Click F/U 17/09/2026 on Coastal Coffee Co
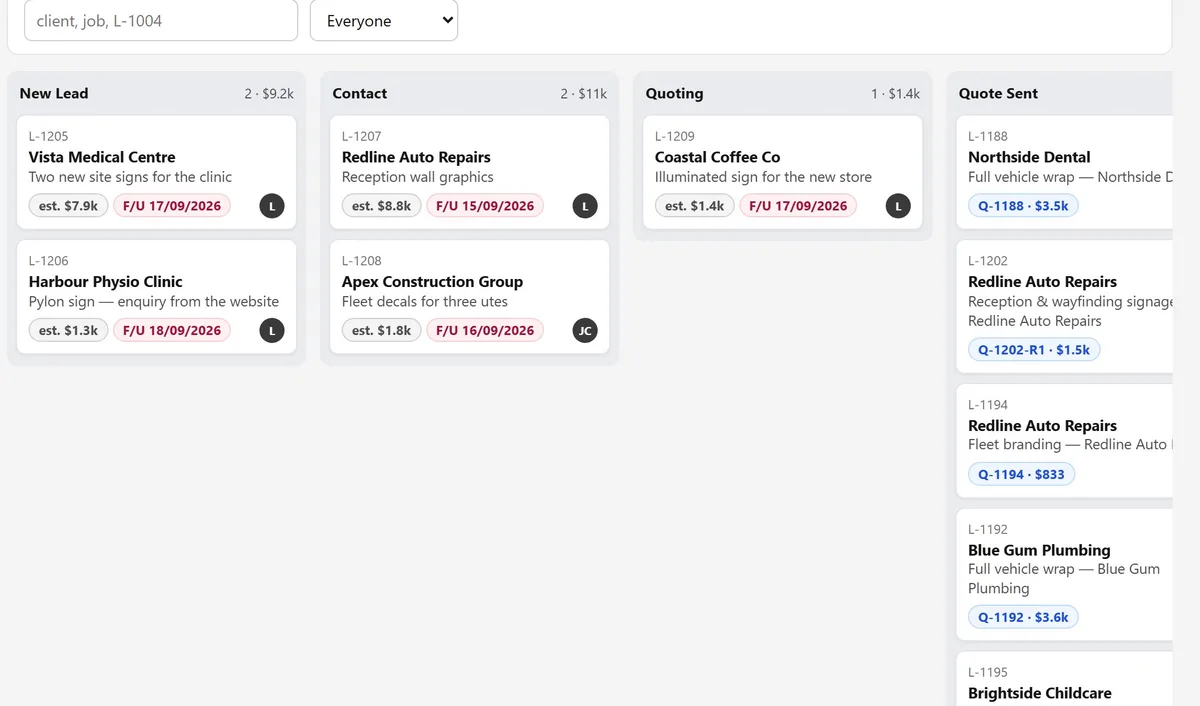The width and height of the screenshot is (1200, 706). [798, 206]
